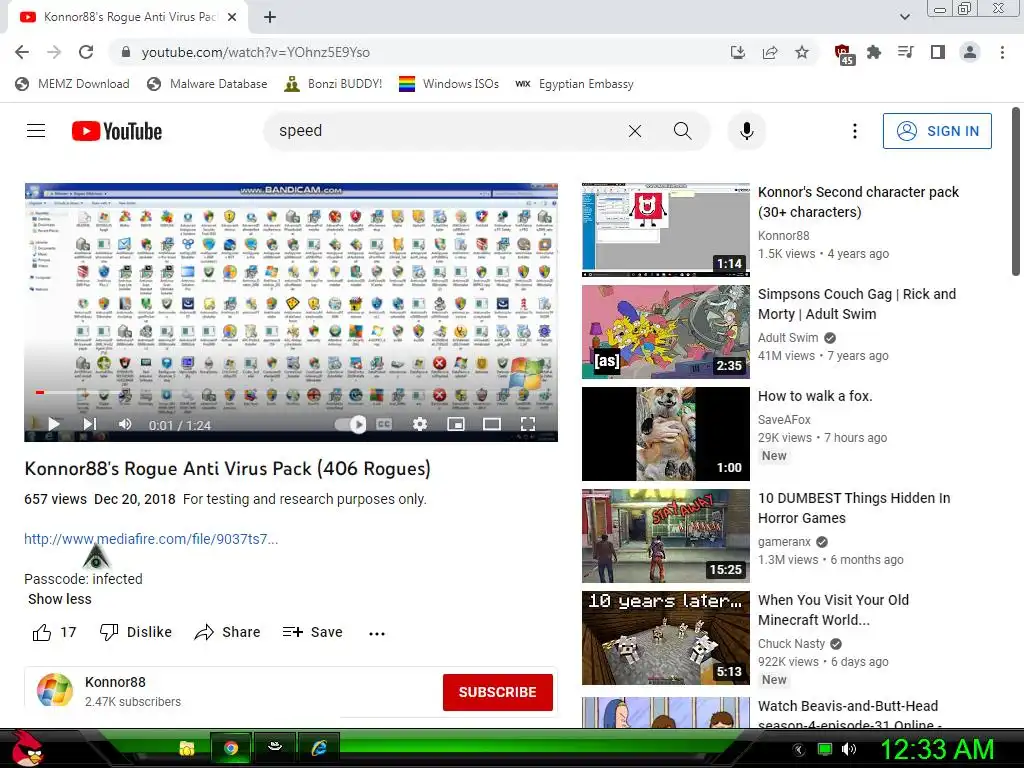Open the browser media controls icon
The image size is (1024, 768).
tap(906, 52)
